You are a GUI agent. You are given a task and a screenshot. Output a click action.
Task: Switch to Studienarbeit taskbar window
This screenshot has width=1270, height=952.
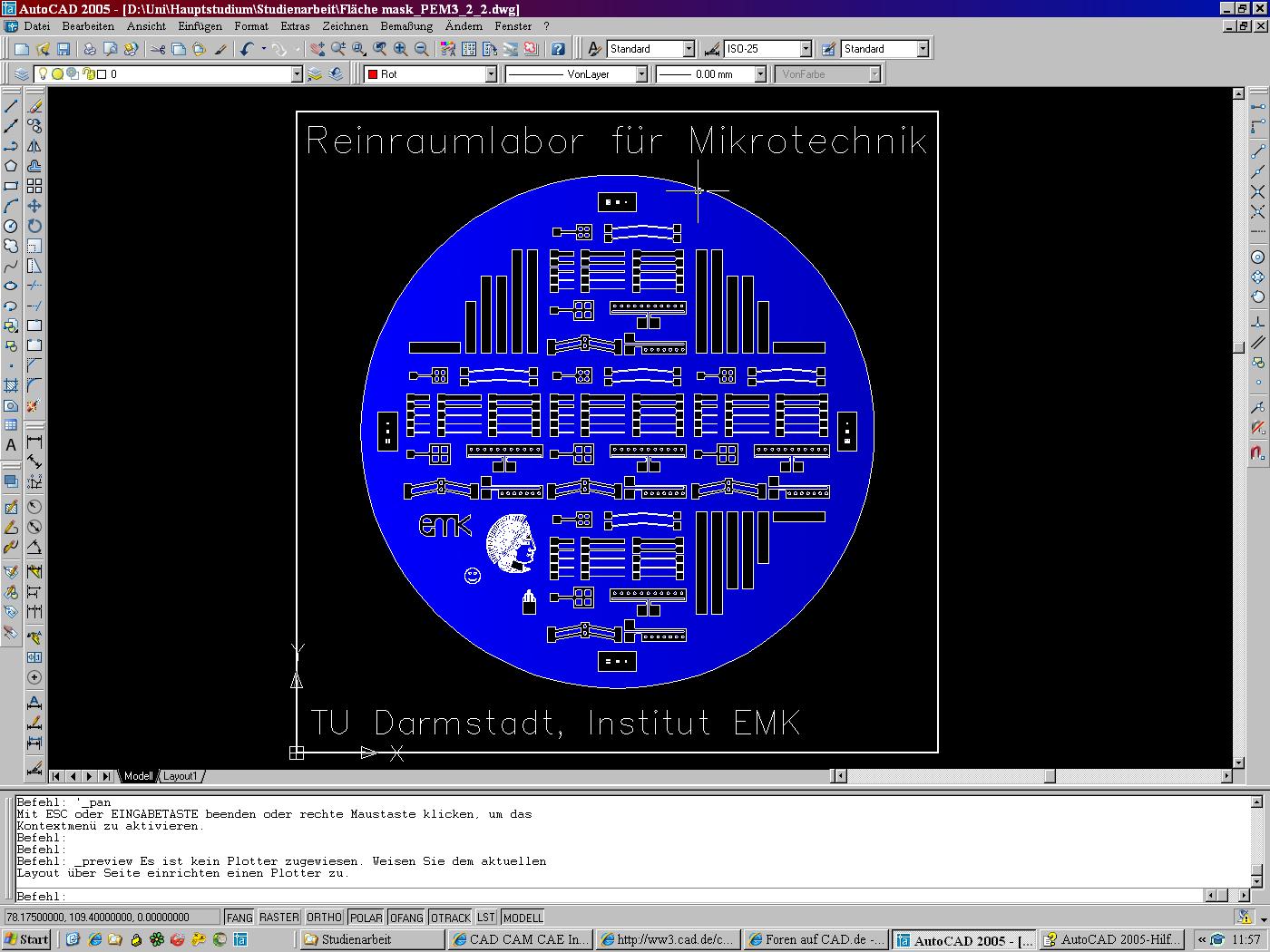pos(373,939)
